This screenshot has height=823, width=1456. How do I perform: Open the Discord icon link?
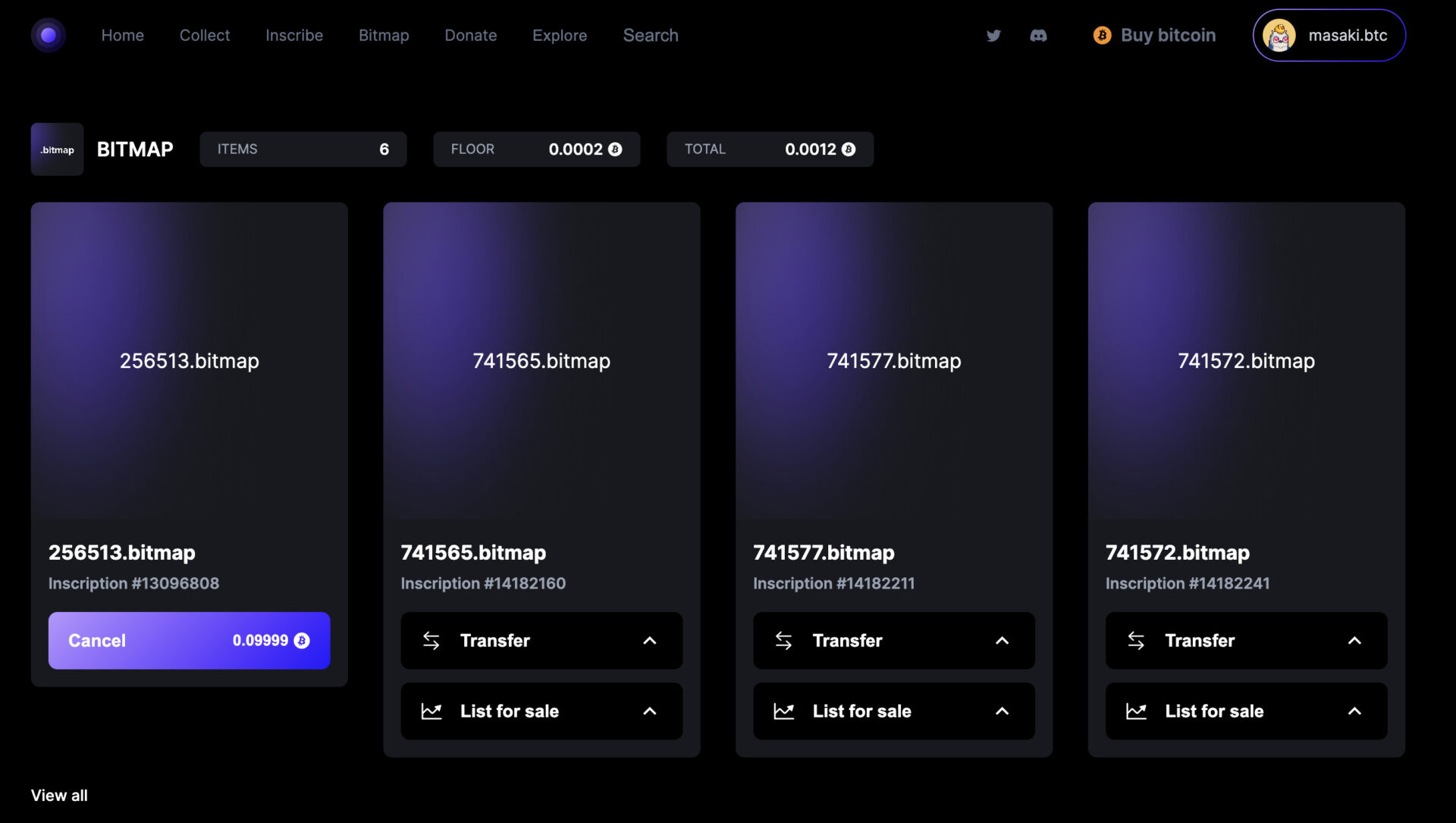point(1038,35)
